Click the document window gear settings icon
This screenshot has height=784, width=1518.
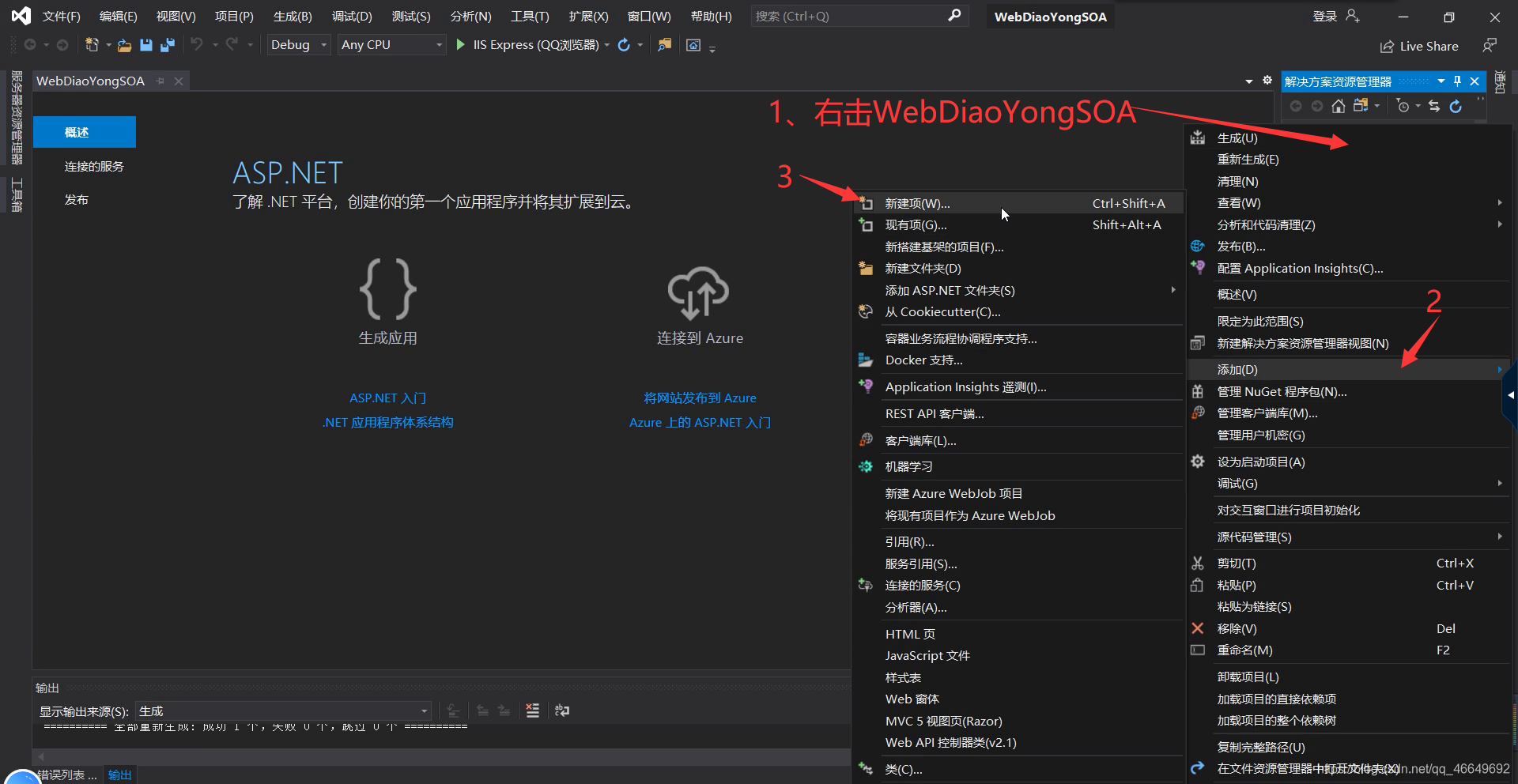pos(1267,81)
